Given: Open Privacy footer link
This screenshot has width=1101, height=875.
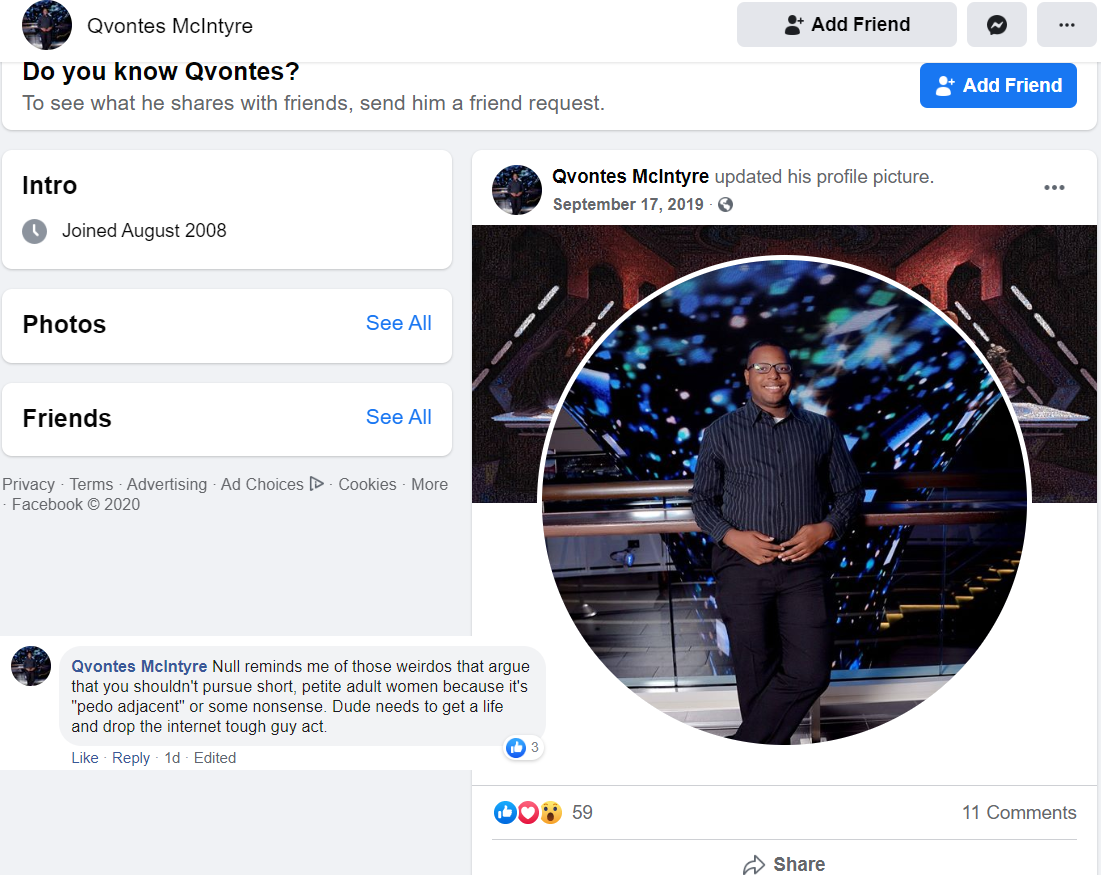Looking at the screenshot, I should [29, 485].
